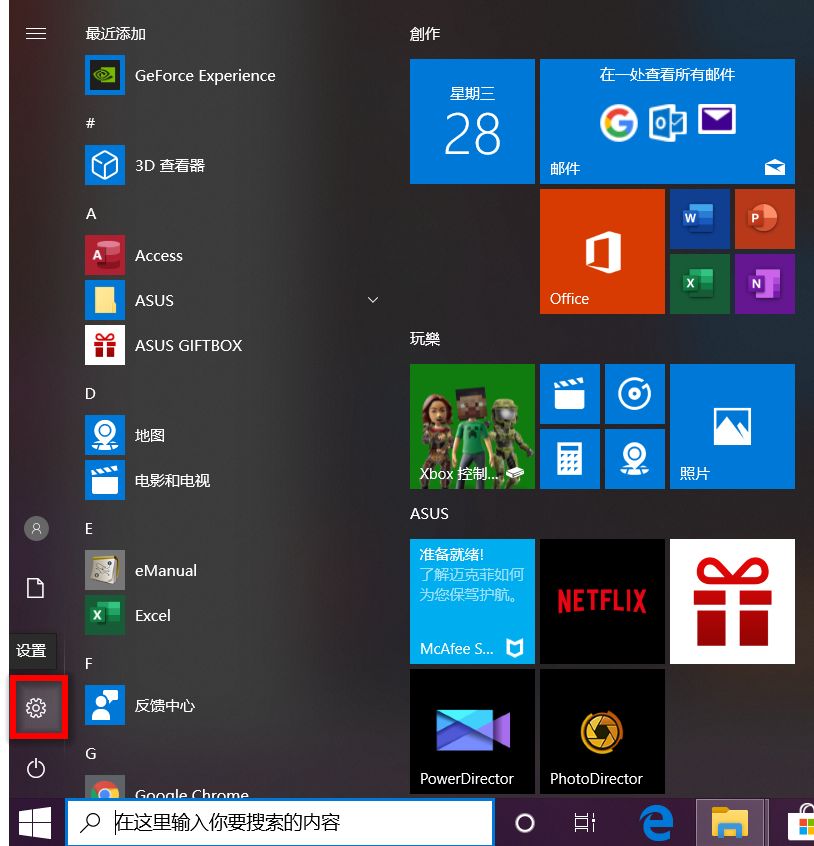814x846 pixels.
Task: Launch GeForce Experience from 最近添加
Action: point(203,75)
